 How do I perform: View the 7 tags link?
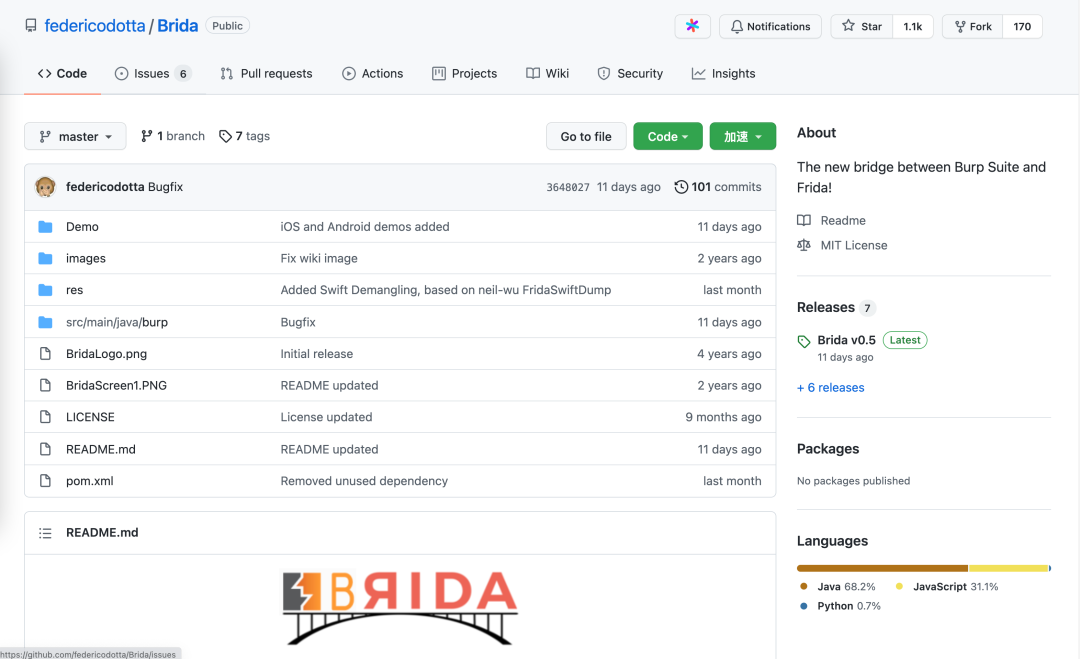[x=245, y=136]
